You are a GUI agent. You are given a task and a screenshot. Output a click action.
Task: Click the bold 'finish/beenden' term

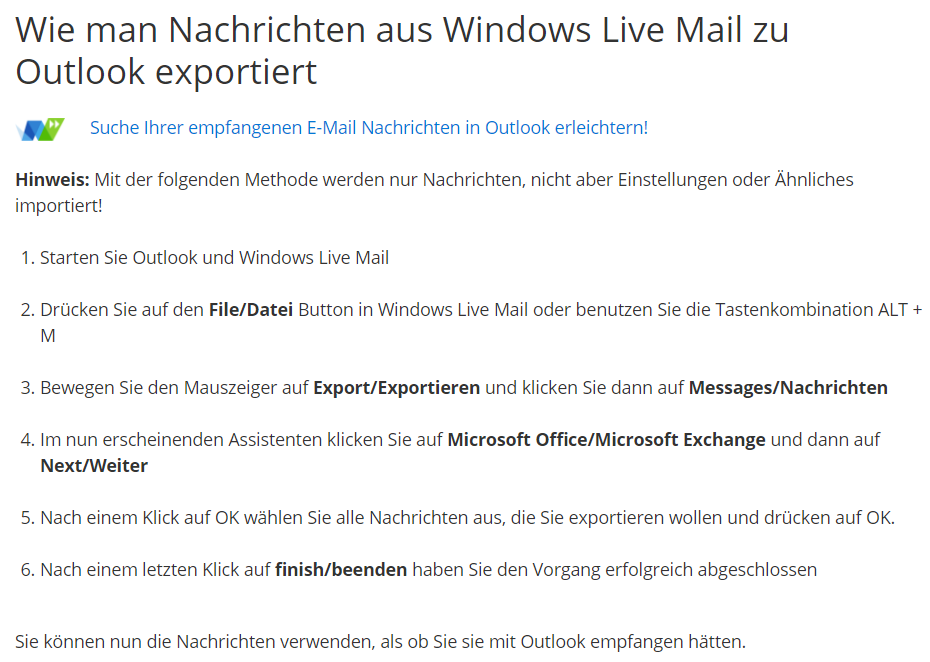click(341, 569)
